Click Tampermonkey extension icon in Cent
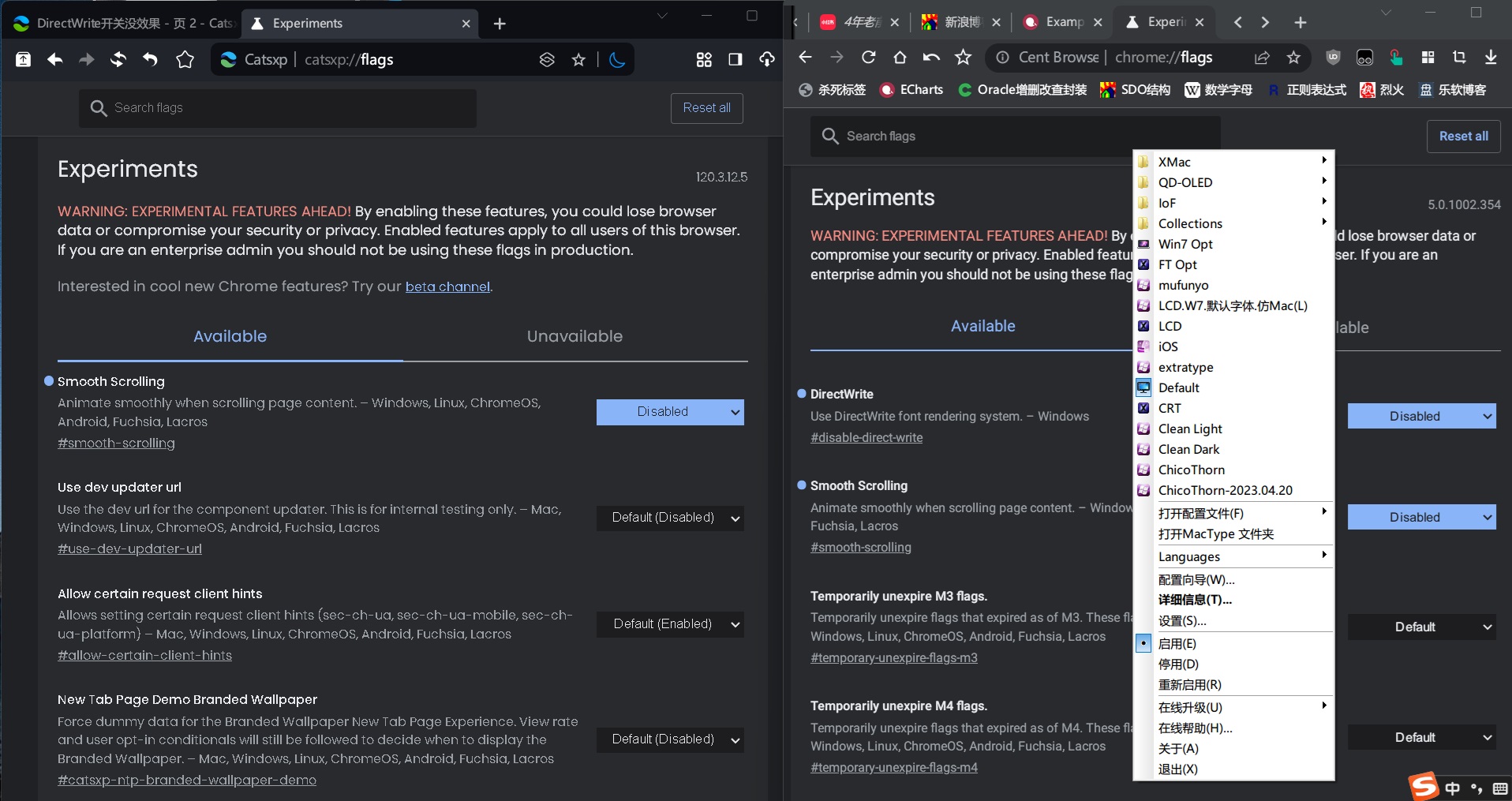 pyautogui.click(x=1364, y=57)
